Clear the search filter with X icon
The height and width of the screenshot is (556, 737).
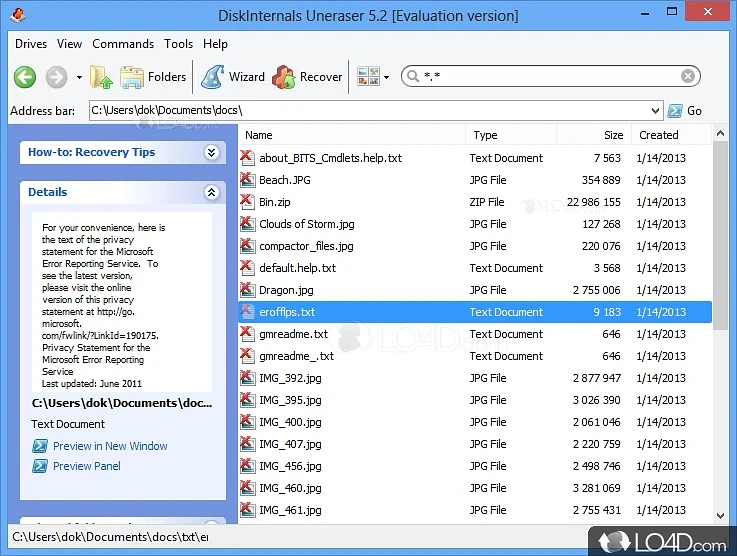click(x=688, y=76)
